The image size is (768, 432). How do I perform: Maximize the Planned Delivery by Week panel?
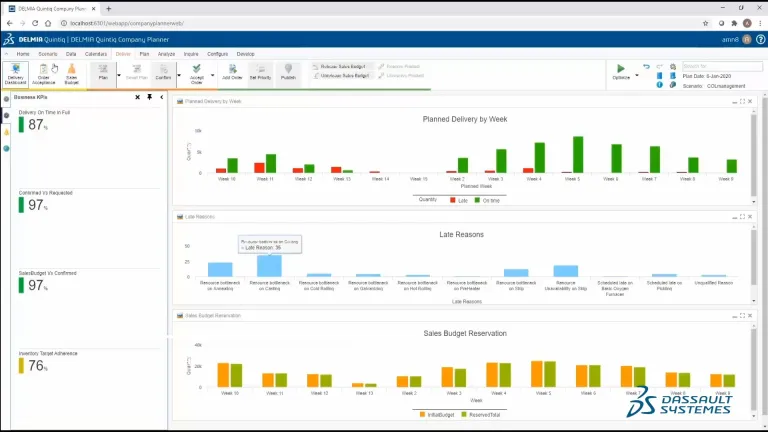click(x=742, y=101)
